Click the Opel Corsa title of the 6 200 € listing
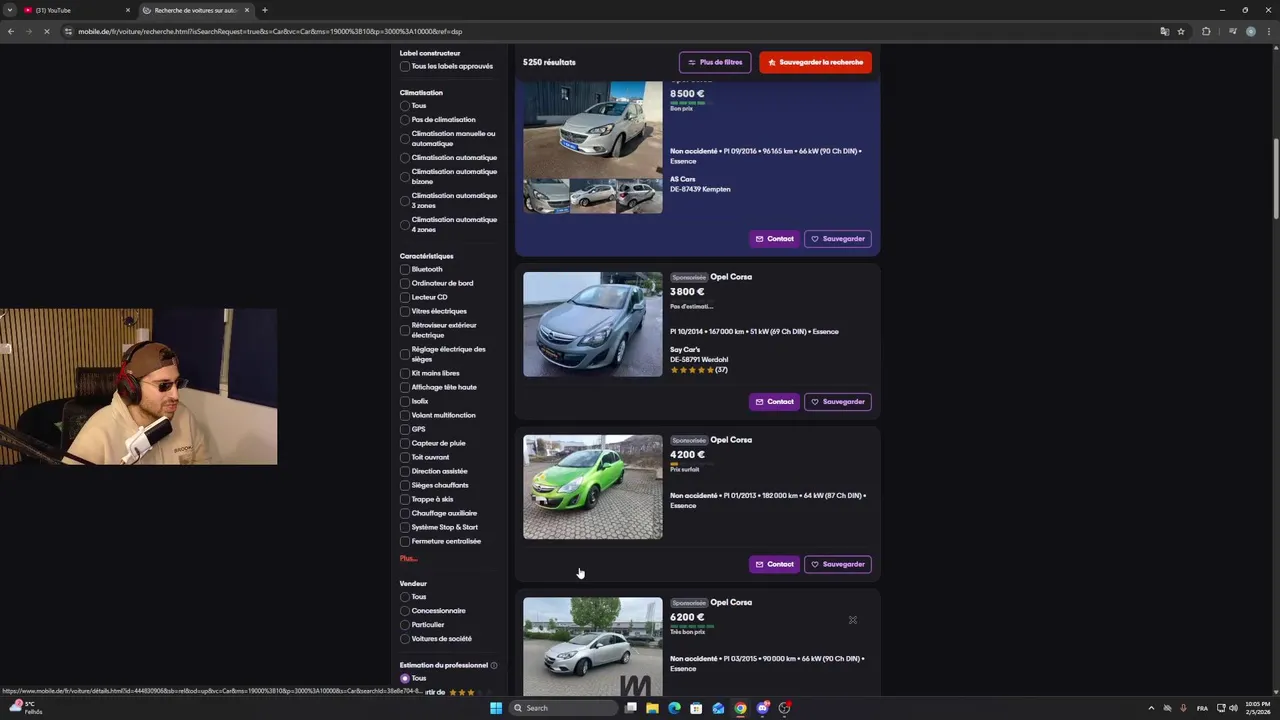The width and height of the screenshot is (1280, 720). [x=731, y=602]
